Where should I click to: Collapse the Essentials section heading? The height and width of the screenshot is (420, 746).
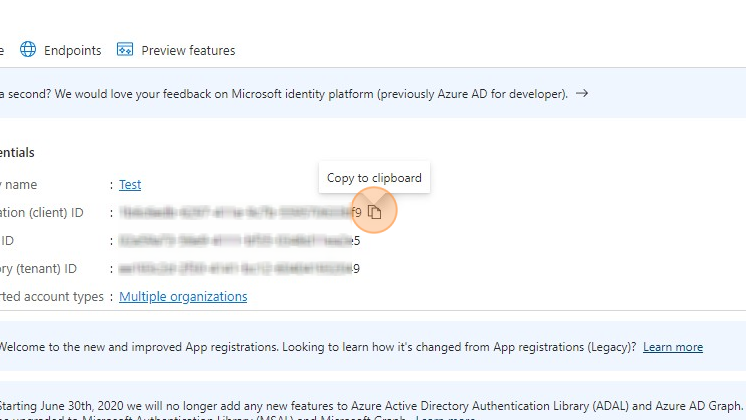pyautogui.click(x=17, y=153)
